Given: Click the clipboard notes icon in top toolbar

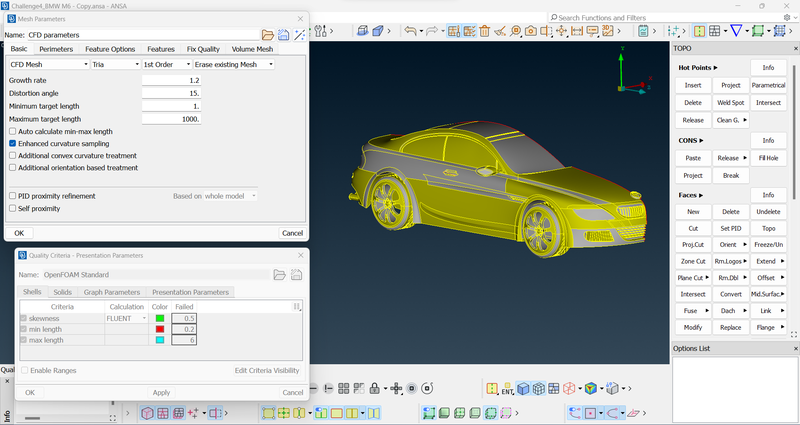Looking at the screenshot, I should (x=643, y=31).
